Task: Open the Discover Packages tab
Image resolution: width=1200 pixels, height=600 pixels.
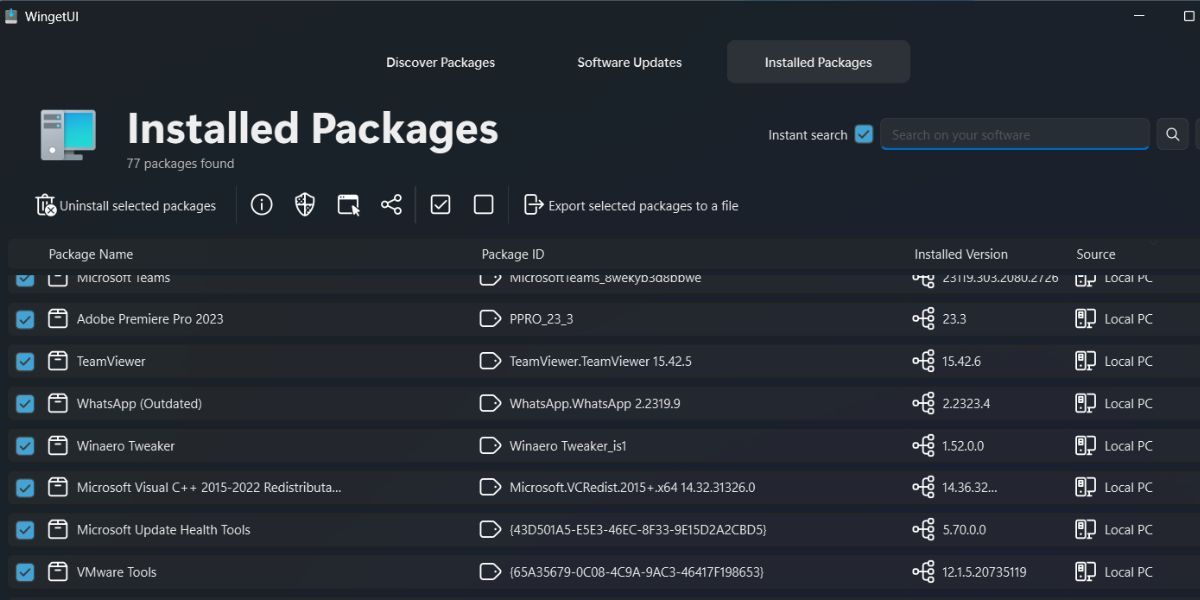Action: 440,62
